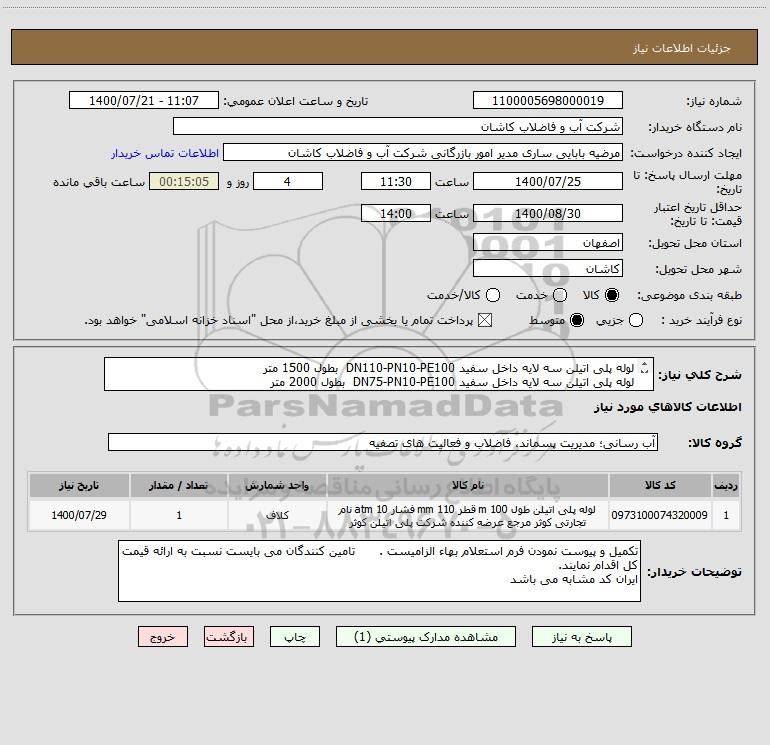Click the شماره نیاز field 1100005698000019
This screenshot has height=745, width=770.
click(x=548, y=101)
